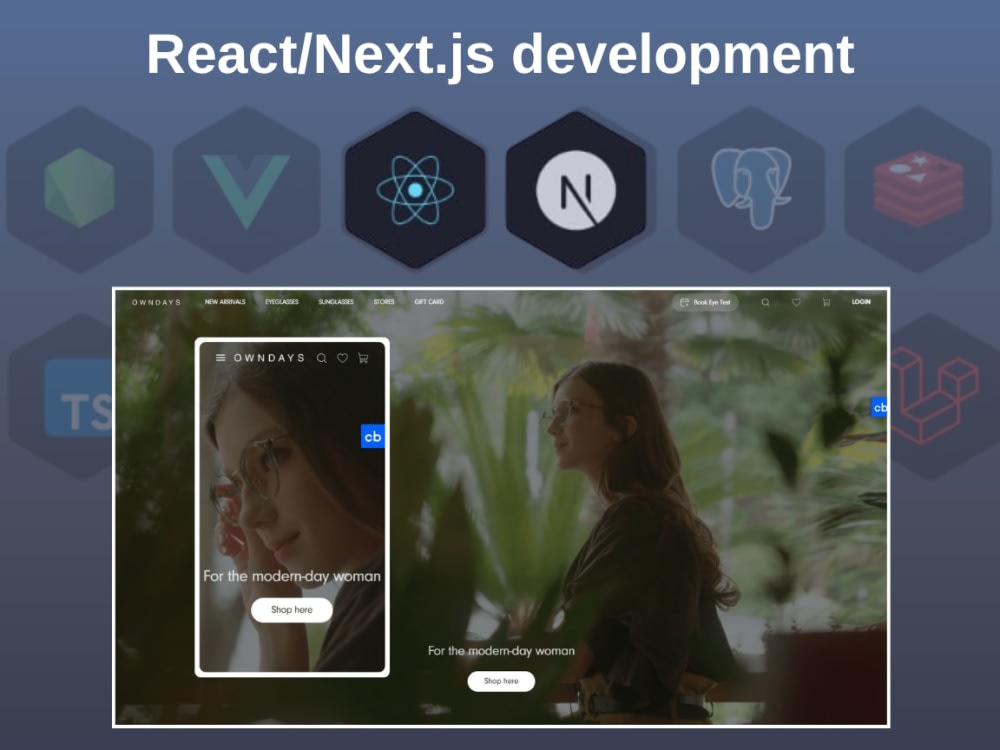The image size is (1000, 750).
Task: Click the faded Redis stack icon
Action: coord(918,189)
